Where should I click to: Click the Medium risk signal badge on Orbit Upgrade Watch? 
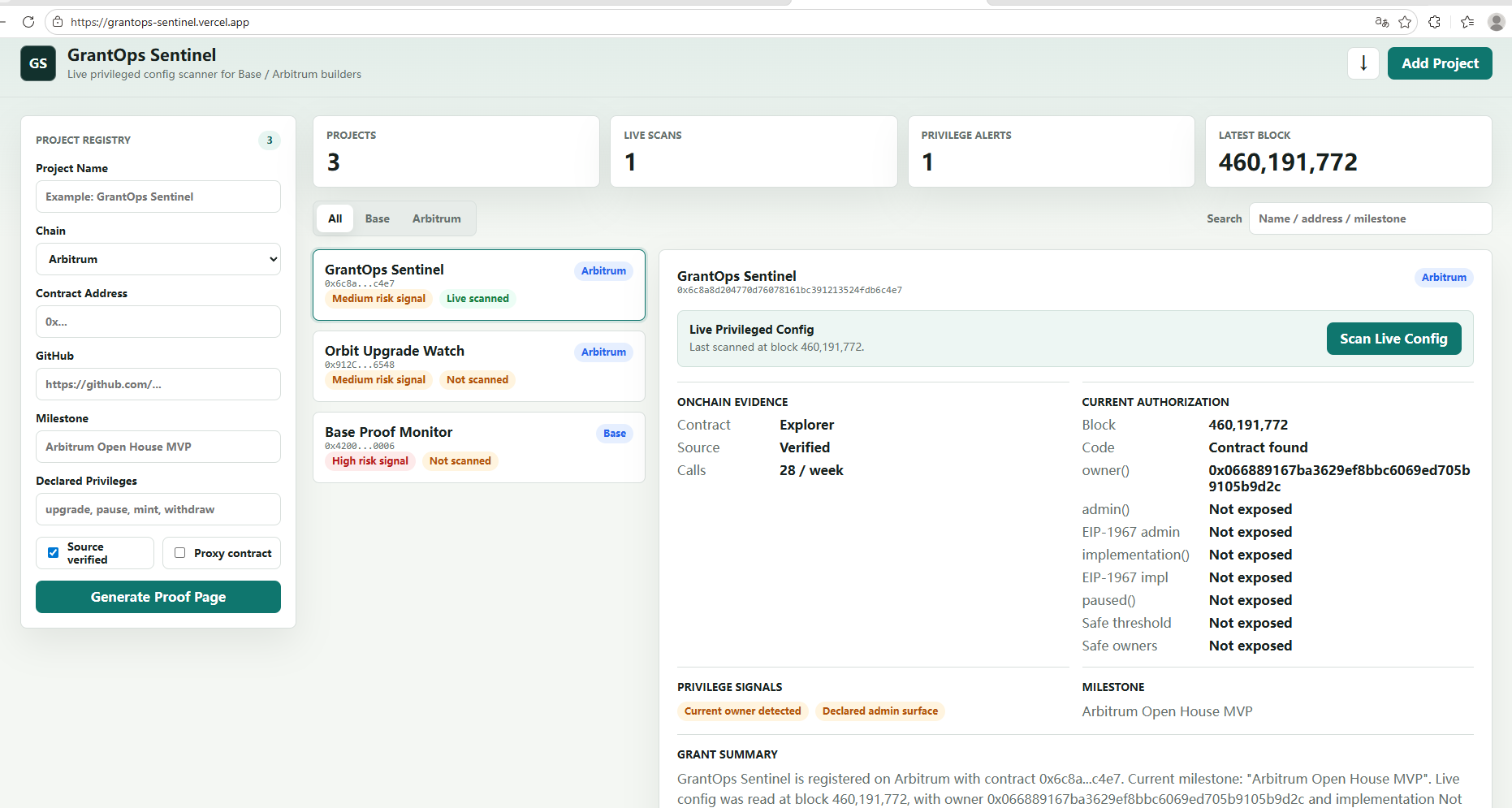[x=378, y=380]
